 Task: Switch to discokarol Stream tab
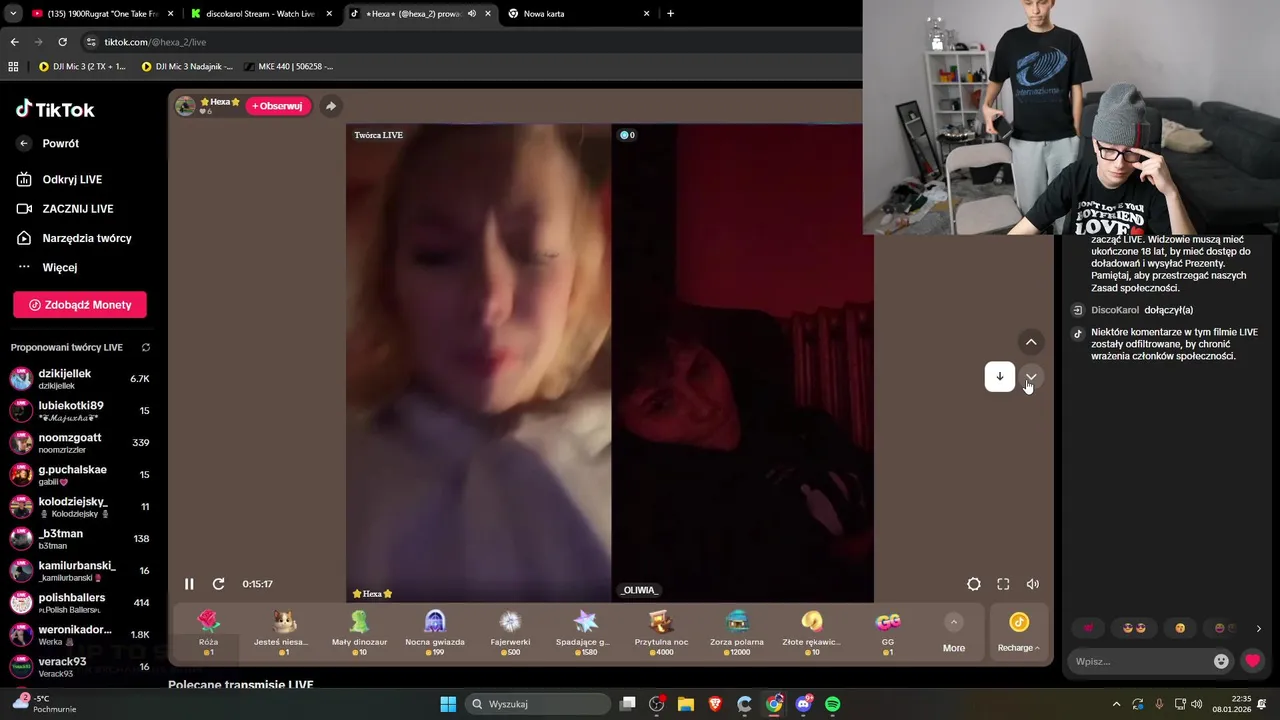pos(261,14)
